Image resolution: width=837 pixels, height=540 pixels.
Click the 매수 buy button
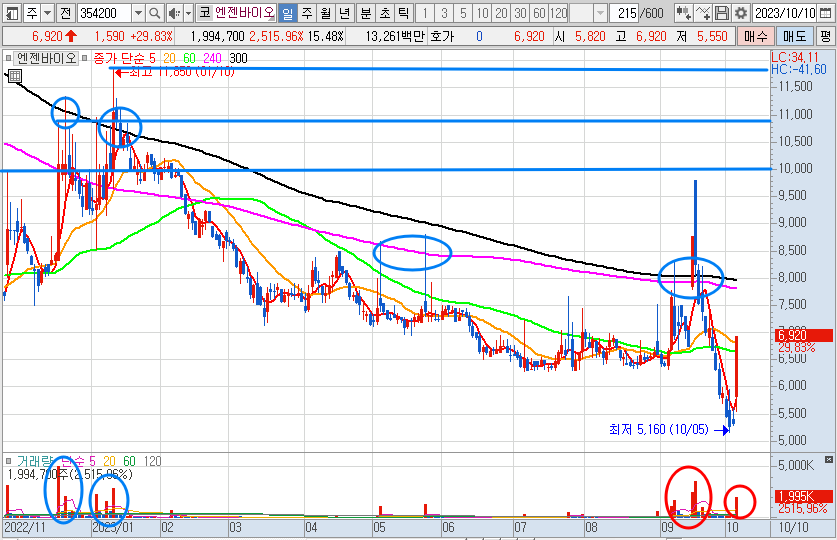coord(755,36)
